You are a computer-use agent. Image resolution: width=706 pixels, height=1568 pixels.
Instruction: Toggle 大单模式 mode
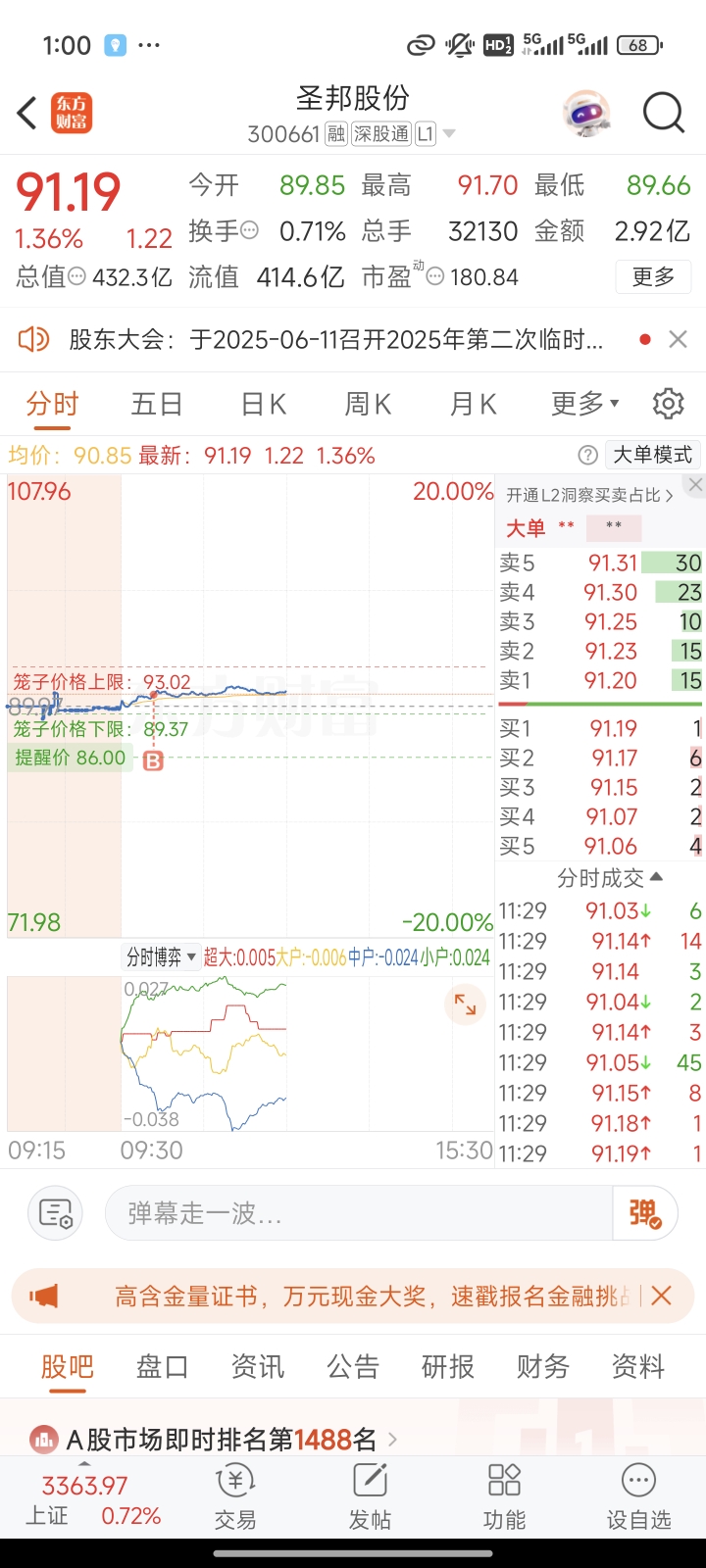pyautogui.click(x=652, y=455)
